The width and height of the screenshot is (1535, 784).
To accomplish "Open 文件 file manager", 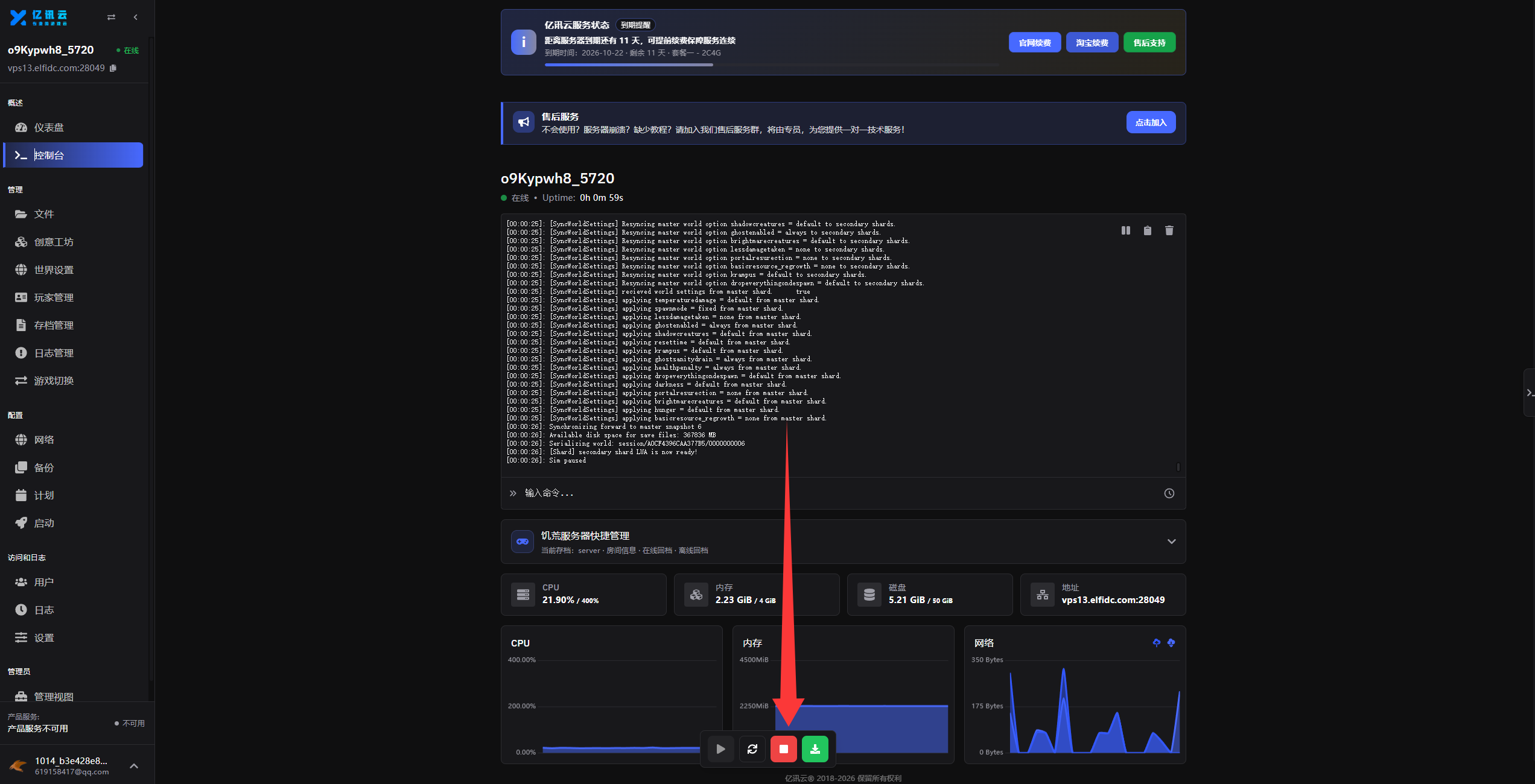I will pyautogui.click(x=73, y=214).
